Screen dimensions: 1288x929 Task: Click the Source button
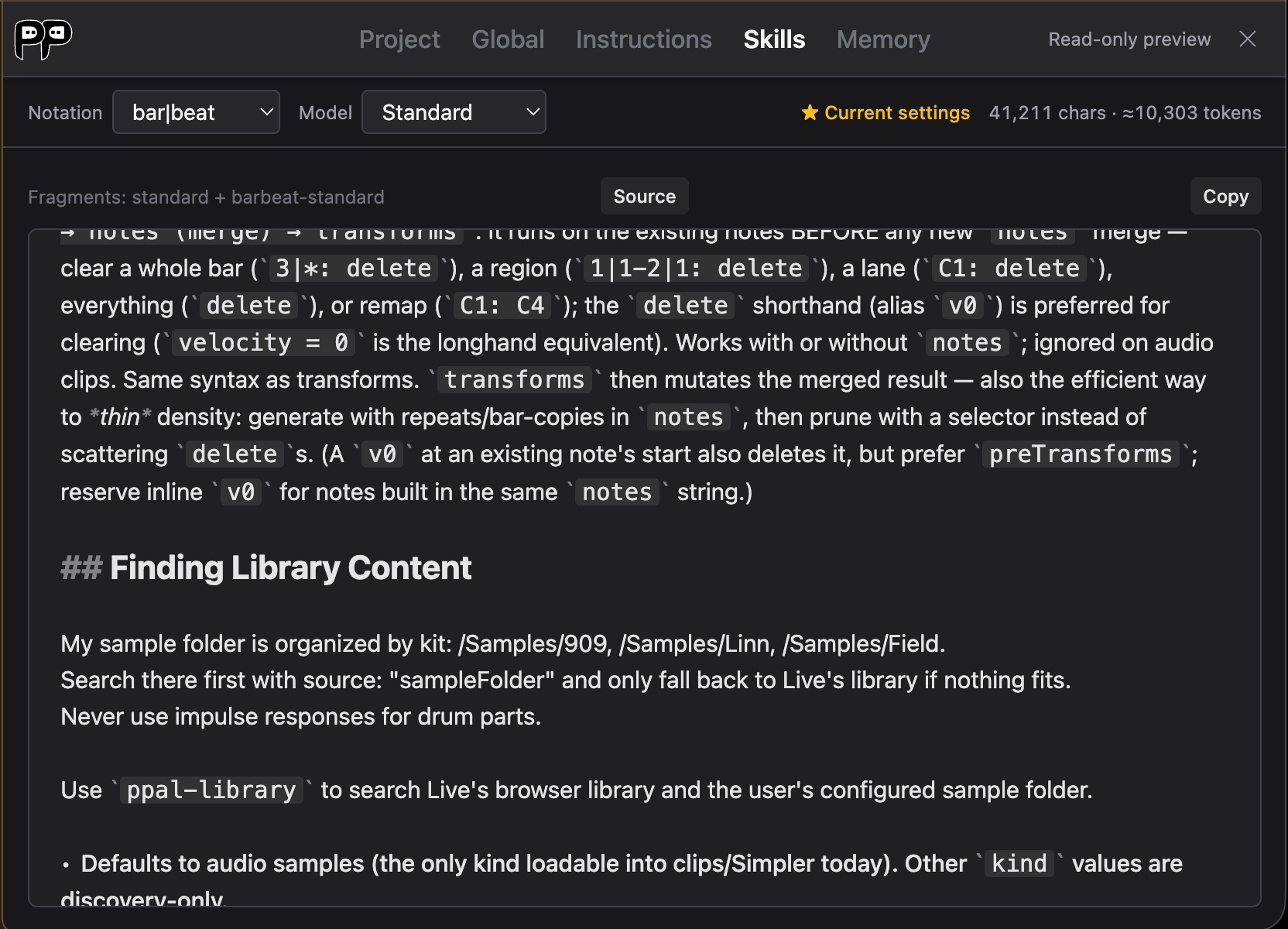click(x=644, y=197)
